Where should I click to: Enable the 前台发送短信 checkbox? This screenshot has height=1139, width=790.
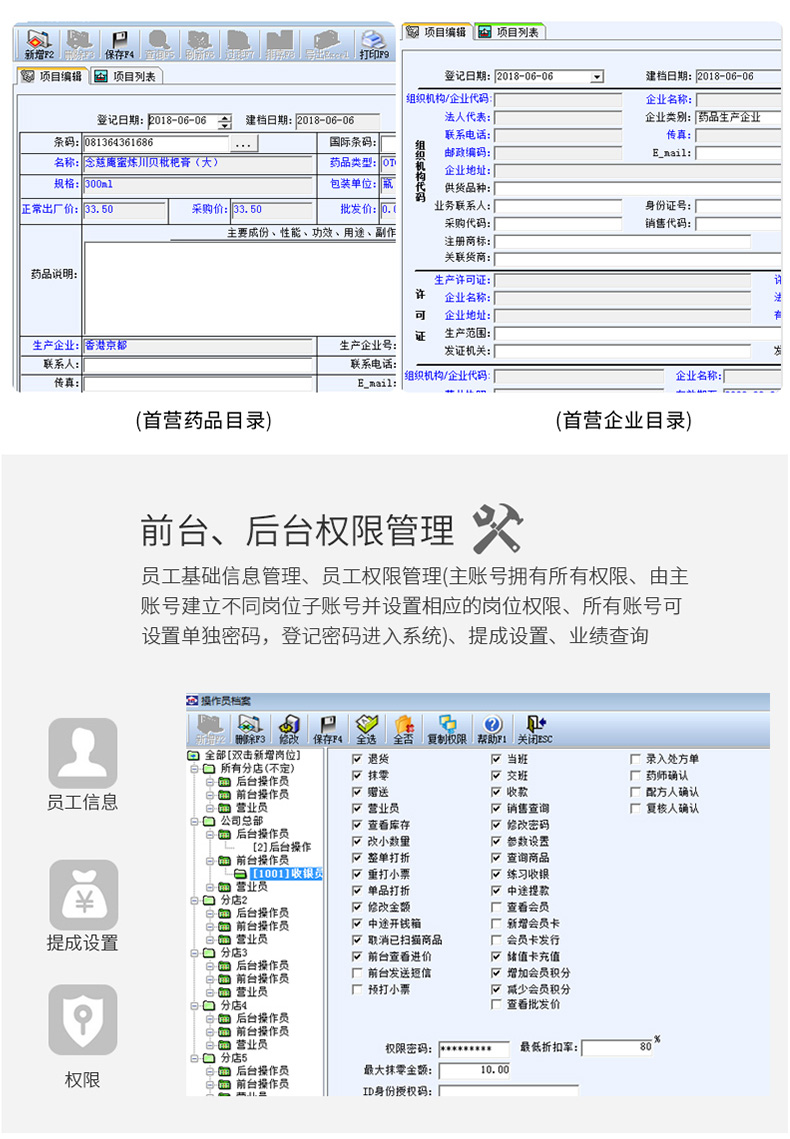pyautogui.click(x=357, y=973)
